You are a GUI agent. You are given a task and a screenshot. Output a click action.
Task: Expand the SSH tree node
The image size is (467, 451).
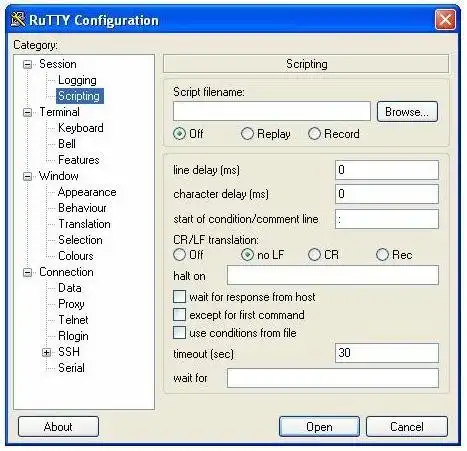pos(46,352)
